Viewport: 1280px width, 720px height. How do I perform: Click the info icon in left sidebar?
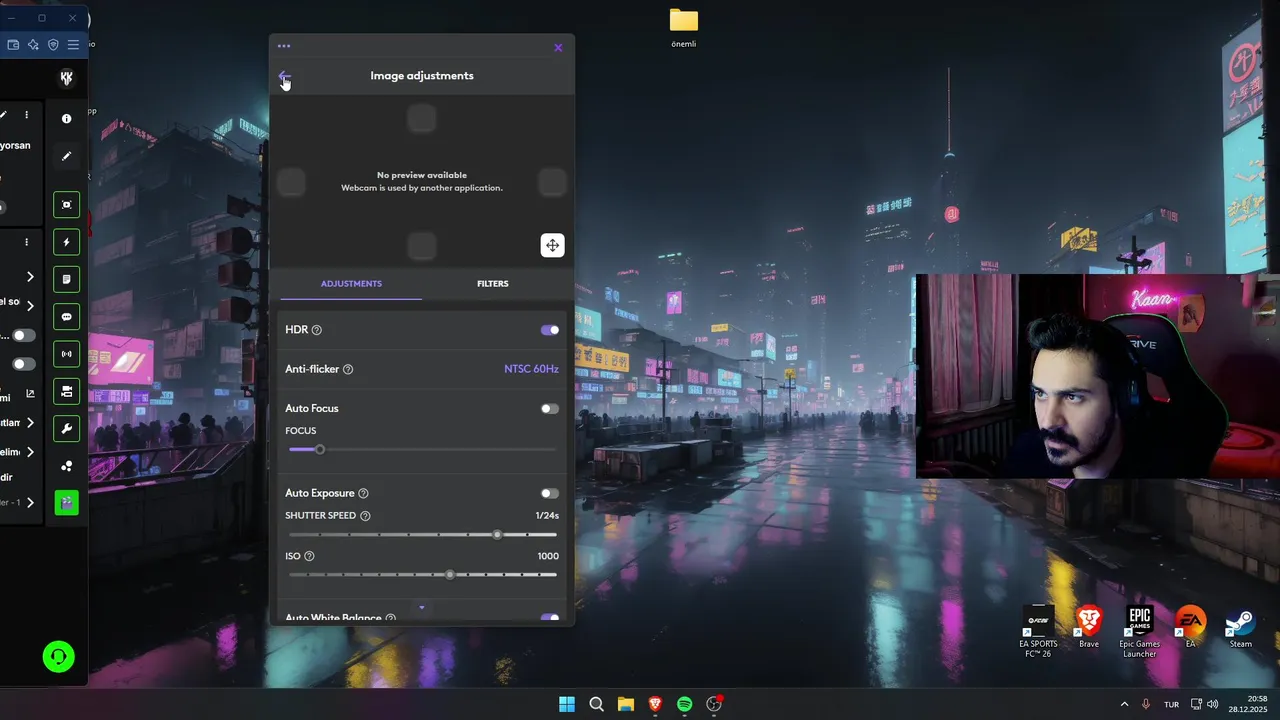tap(66, 119)
